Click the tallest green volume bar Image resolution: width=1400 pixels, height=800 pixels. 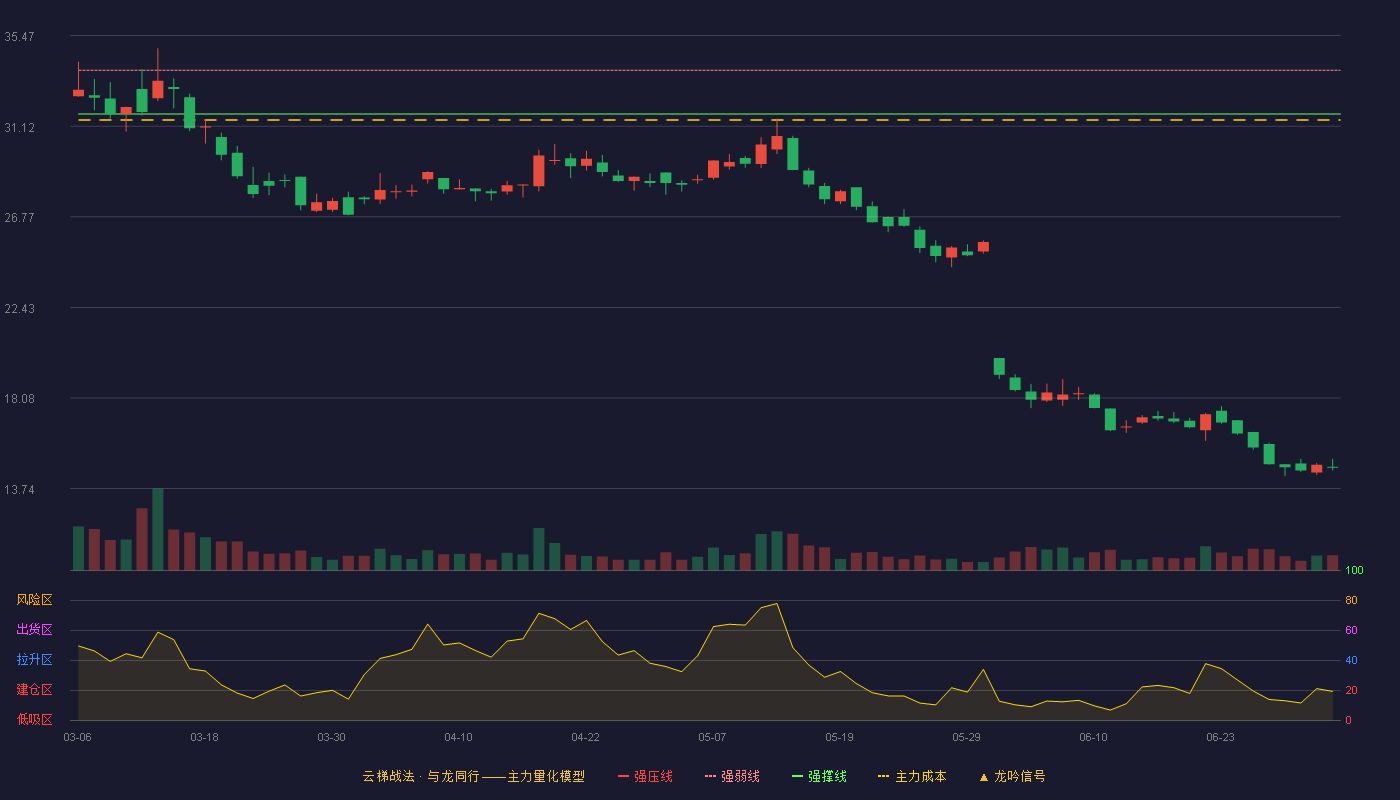coord(158,529)
